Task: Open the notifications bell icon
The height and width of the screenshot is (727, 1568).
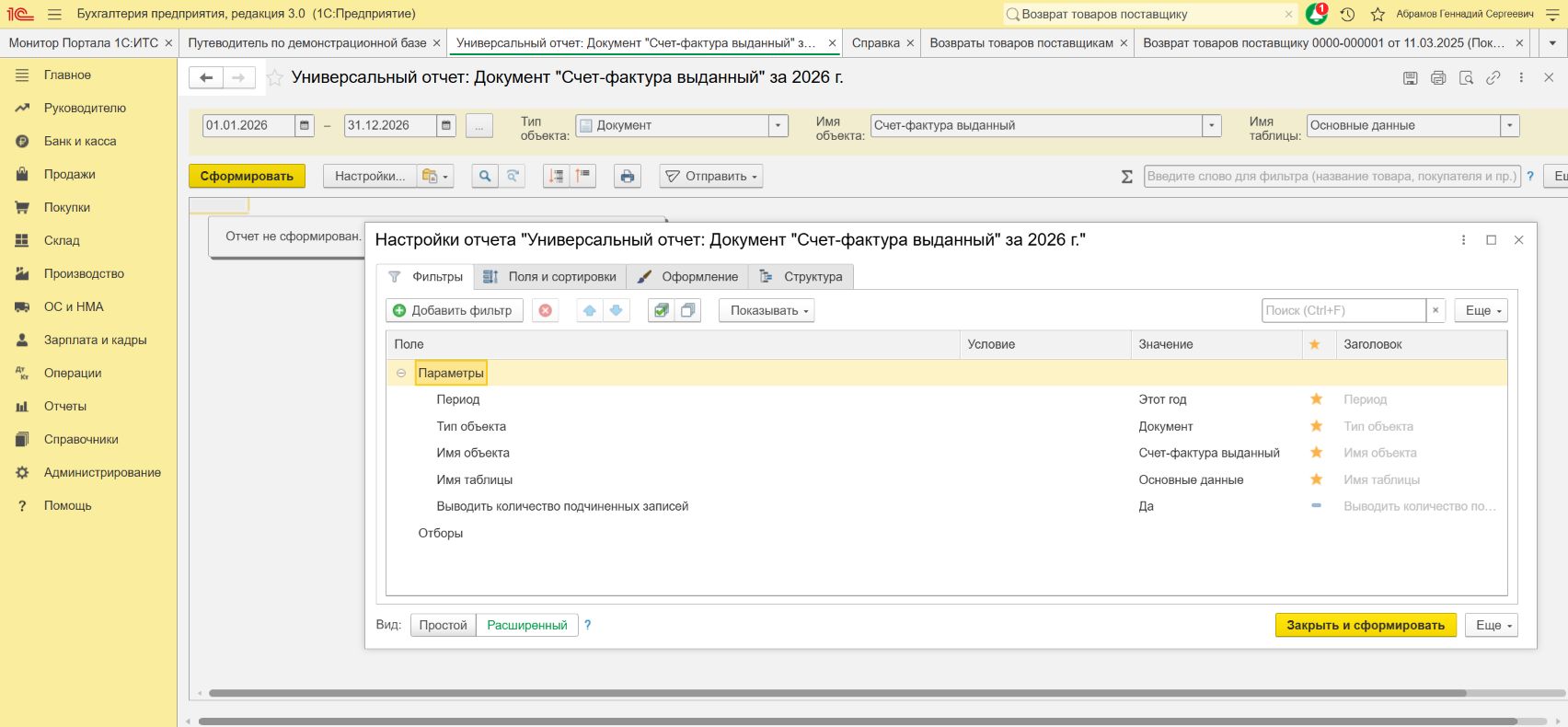Action: click(1317, 14)
